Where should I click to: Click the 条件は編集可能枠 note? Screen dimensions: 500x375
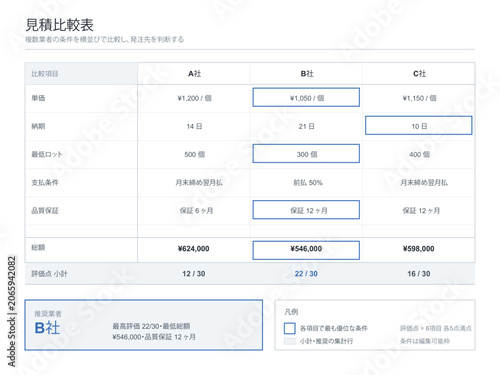pyautogui.click(x=425, y=341)
